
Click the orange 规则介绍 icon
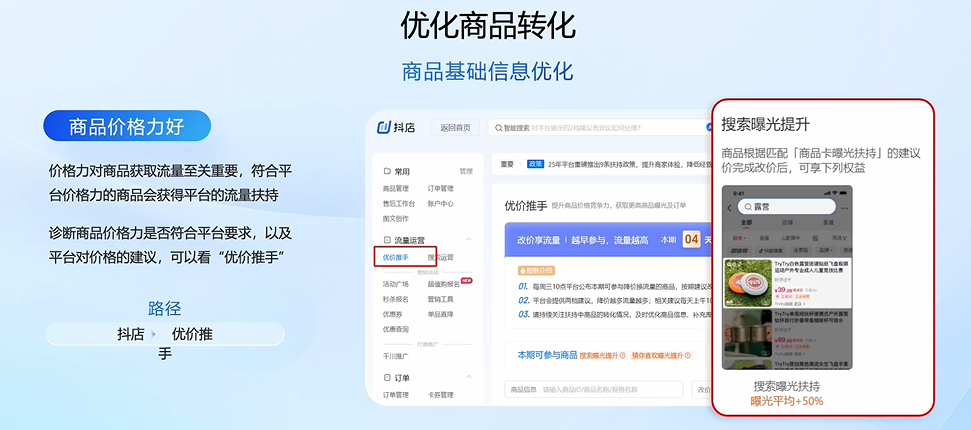click(x=521, y=270)
